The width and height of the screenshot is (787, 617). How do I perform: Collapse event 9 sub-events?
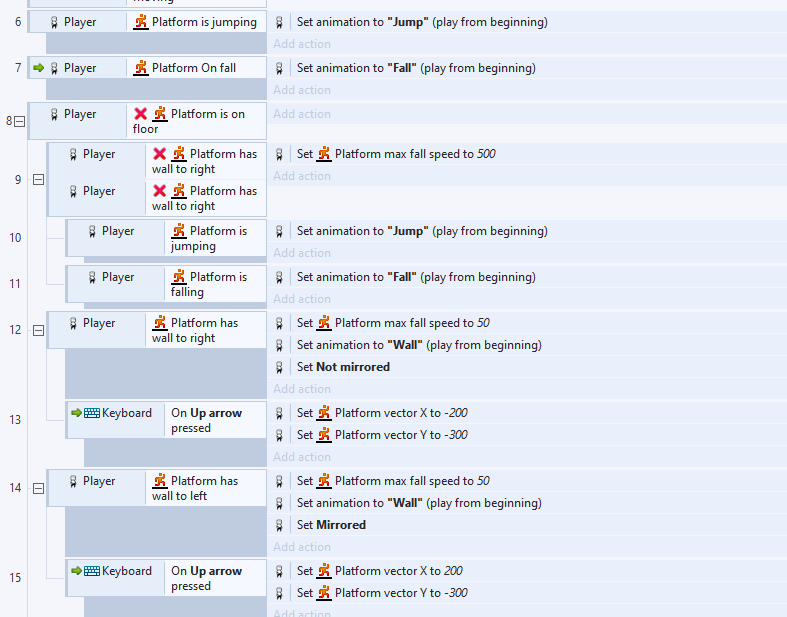point(39,180)
